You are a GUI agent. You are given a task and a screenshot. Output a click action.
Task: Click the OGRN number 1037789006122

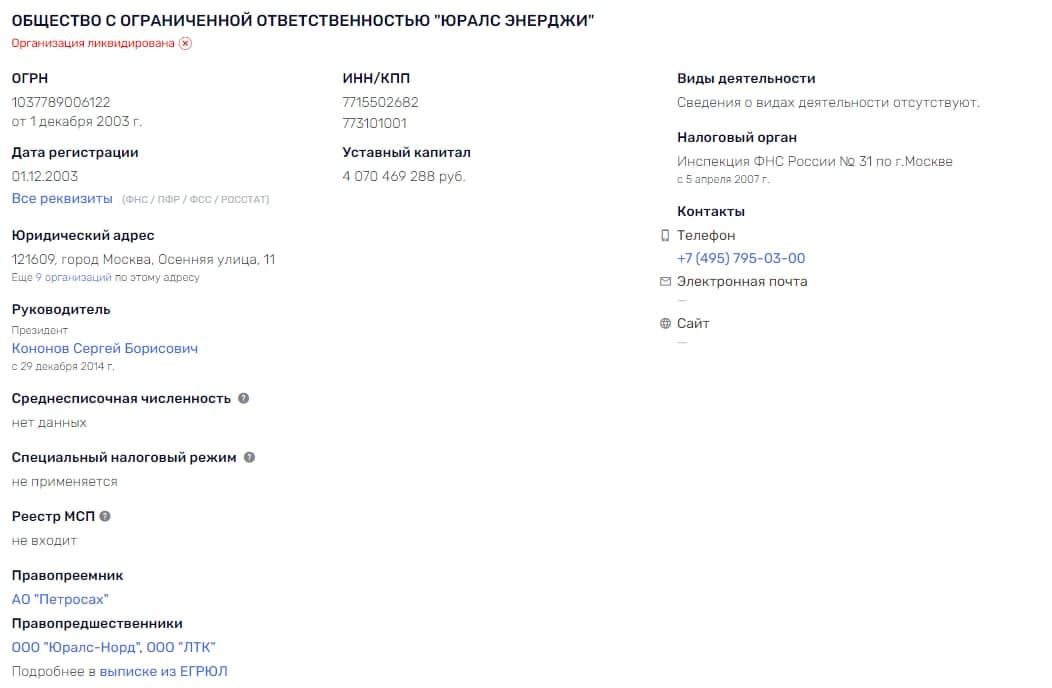[x=61, y=102]
